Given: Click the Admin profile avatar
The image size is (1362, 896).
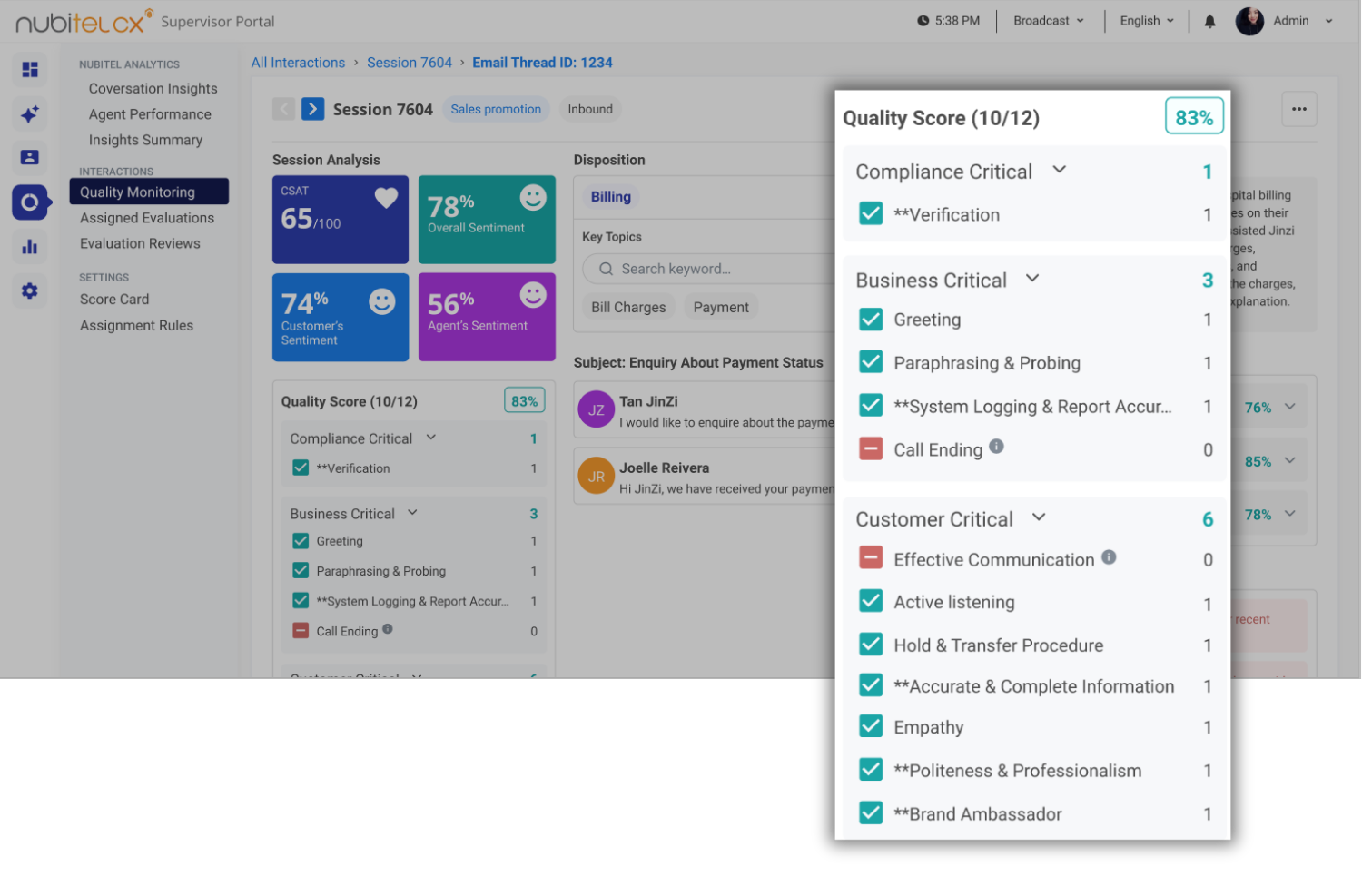Looking at the screenshot, I should click(1249, 21).
